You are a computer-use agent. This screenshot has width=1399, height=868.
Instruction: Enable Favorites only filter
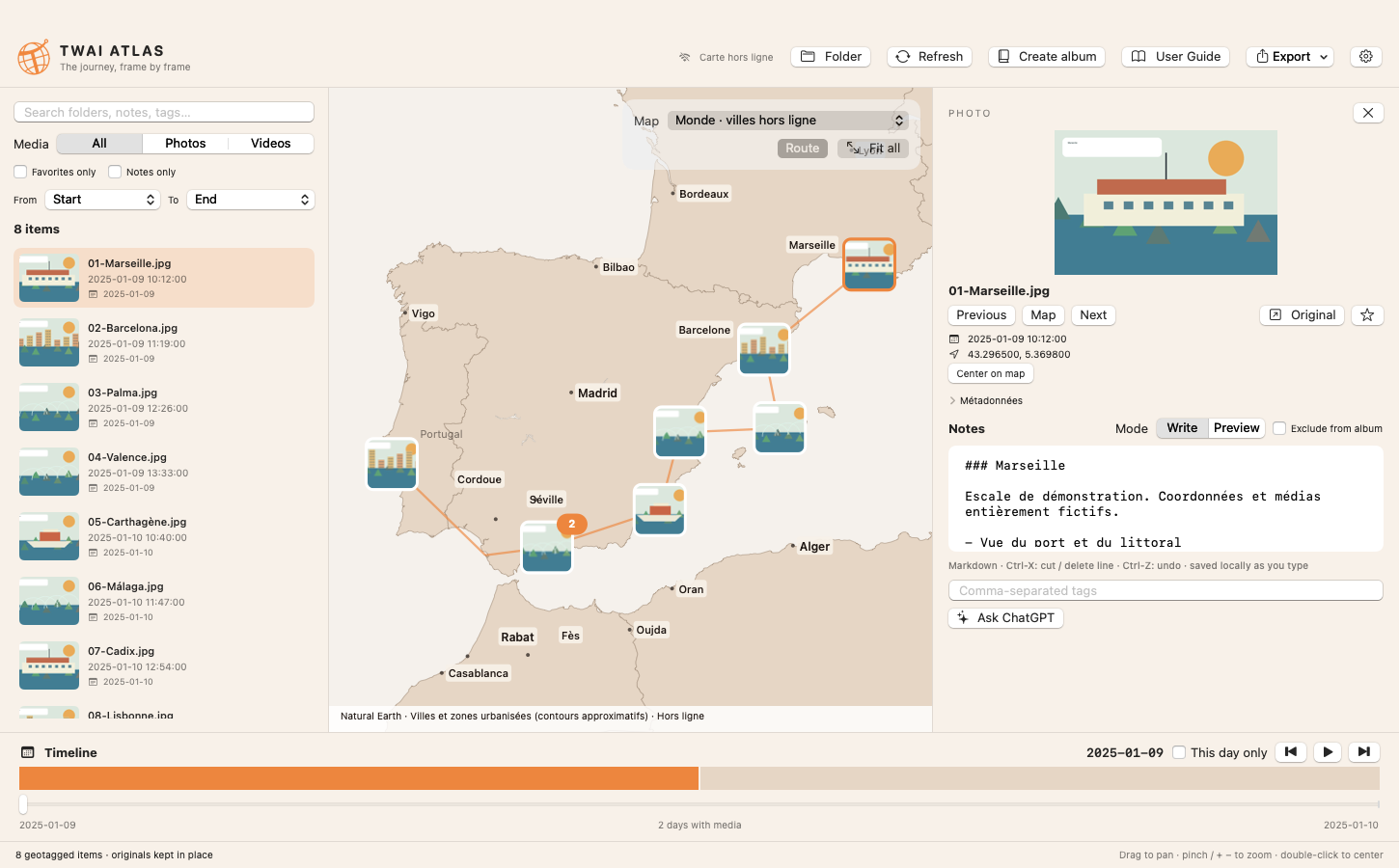click(20, 172)
